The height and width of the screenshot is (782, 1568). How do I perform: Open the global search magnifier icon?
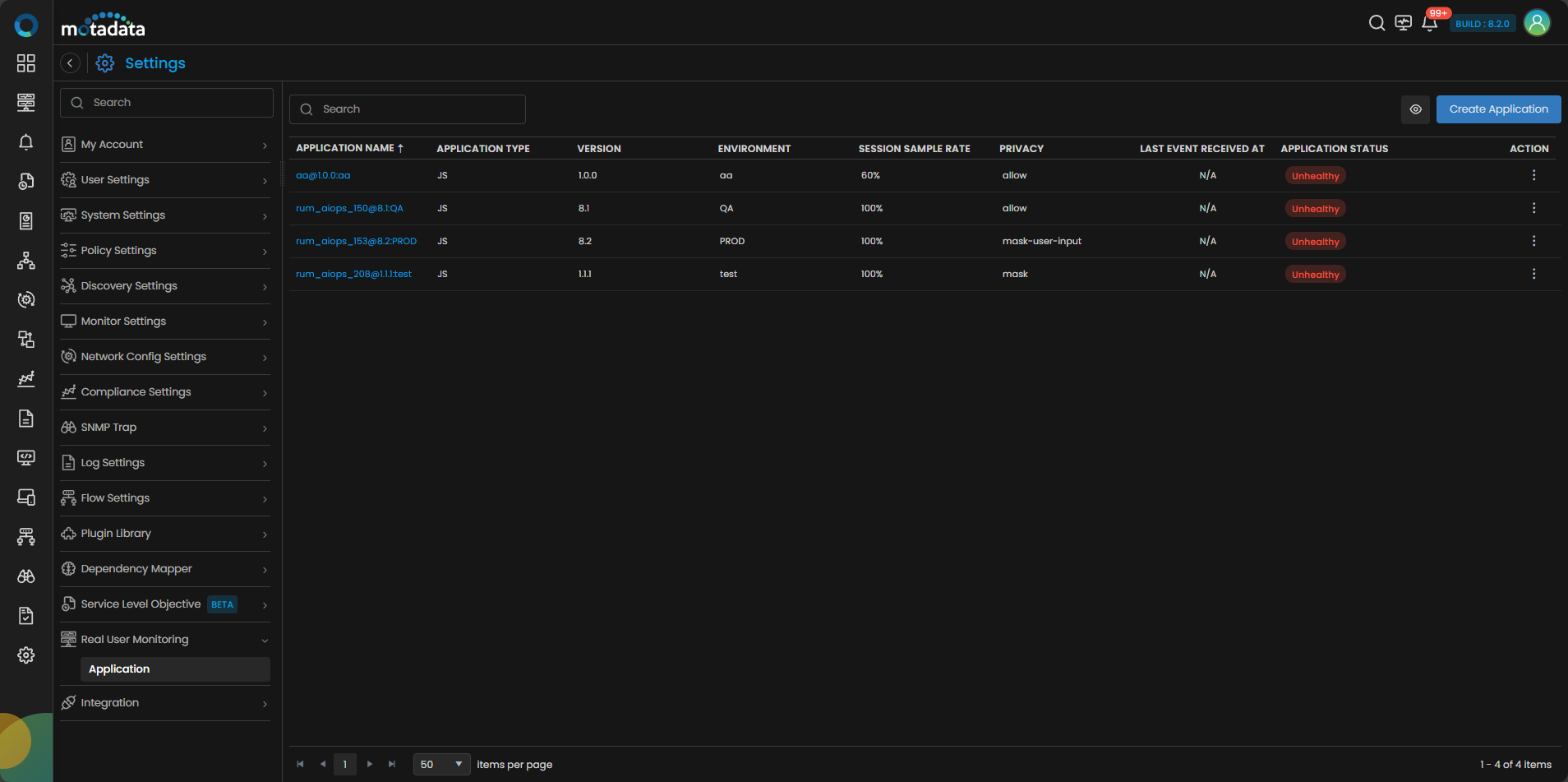(1377, 23)
